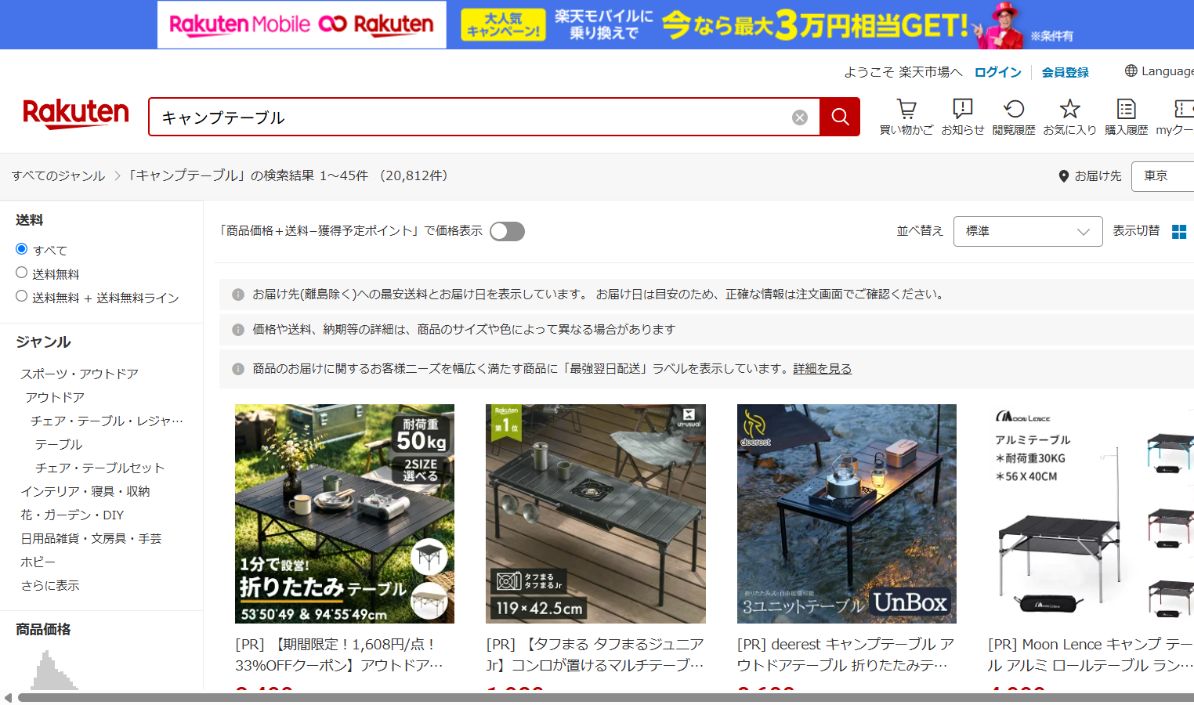Select すべて shipping radio button
The image size is (1194, 705).
point(21,249)
